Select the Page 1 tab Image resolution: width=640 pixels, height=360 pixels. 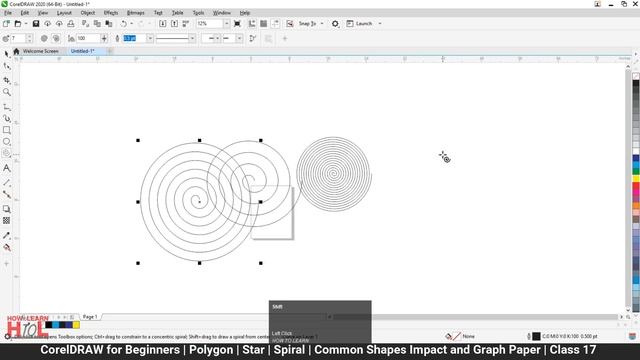[x=90, y=317]
